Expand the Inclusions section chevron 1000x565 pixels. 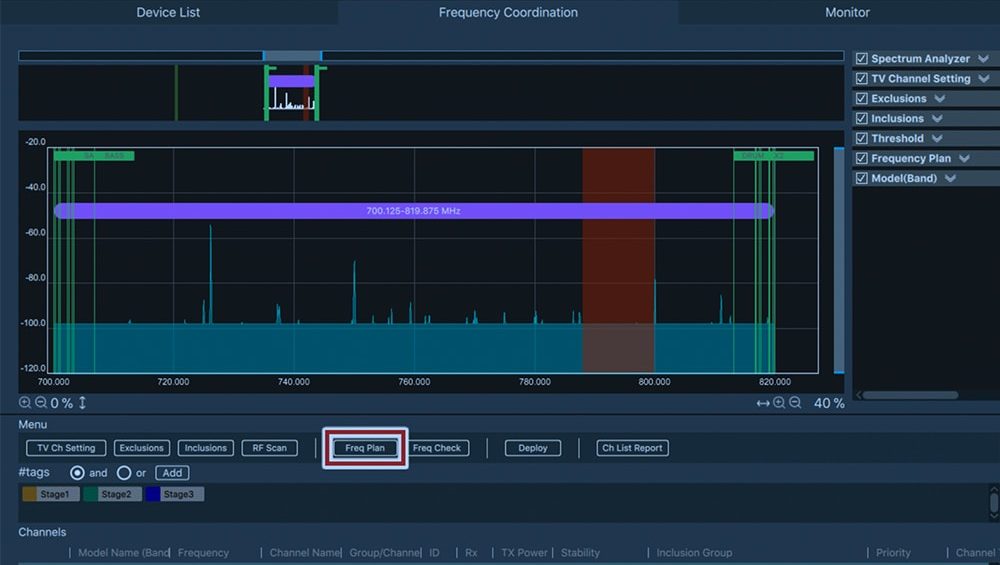pyautogui.click(x=937, y=119)
